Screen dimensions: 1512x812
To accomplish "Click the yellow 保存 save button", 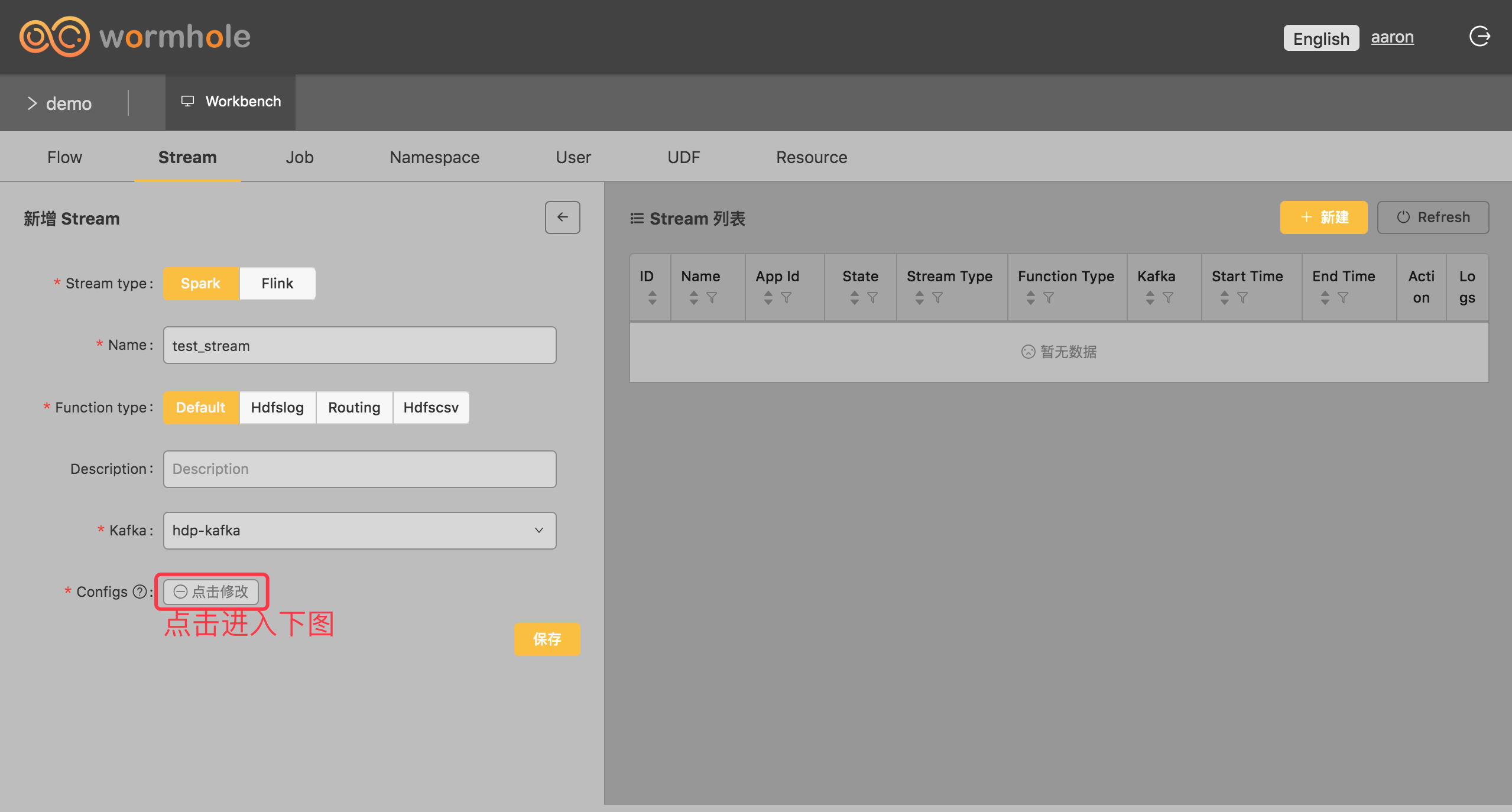I will pyautogui.click(x=547, y=639).
